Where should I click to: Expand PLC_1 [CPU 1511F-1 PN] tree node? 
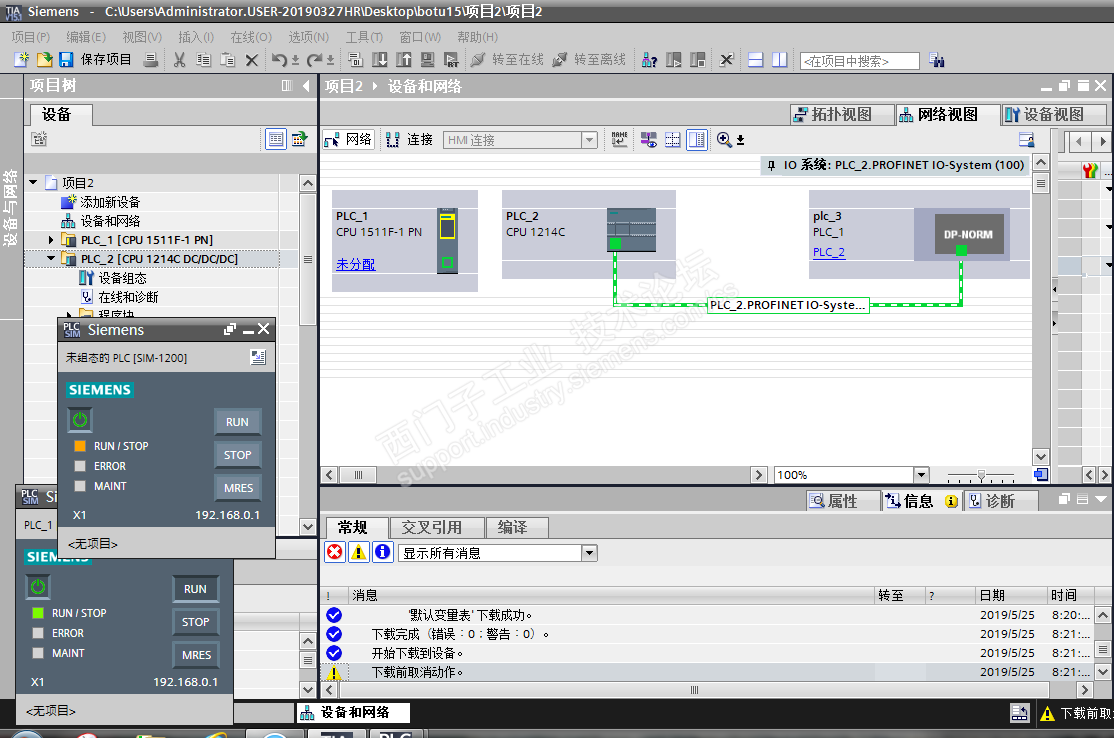click(50, 240)
